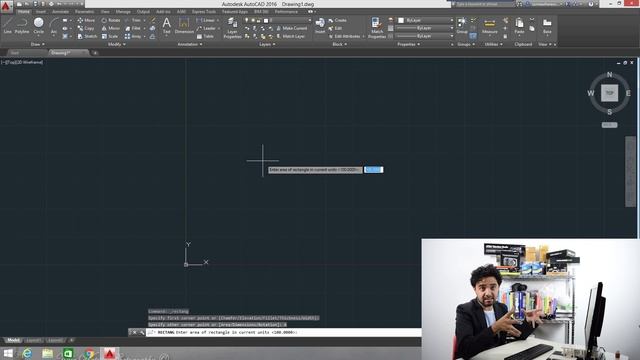The image size is (640, 360).
Task: Choose the Leader tool
Action: coord(206,28)
